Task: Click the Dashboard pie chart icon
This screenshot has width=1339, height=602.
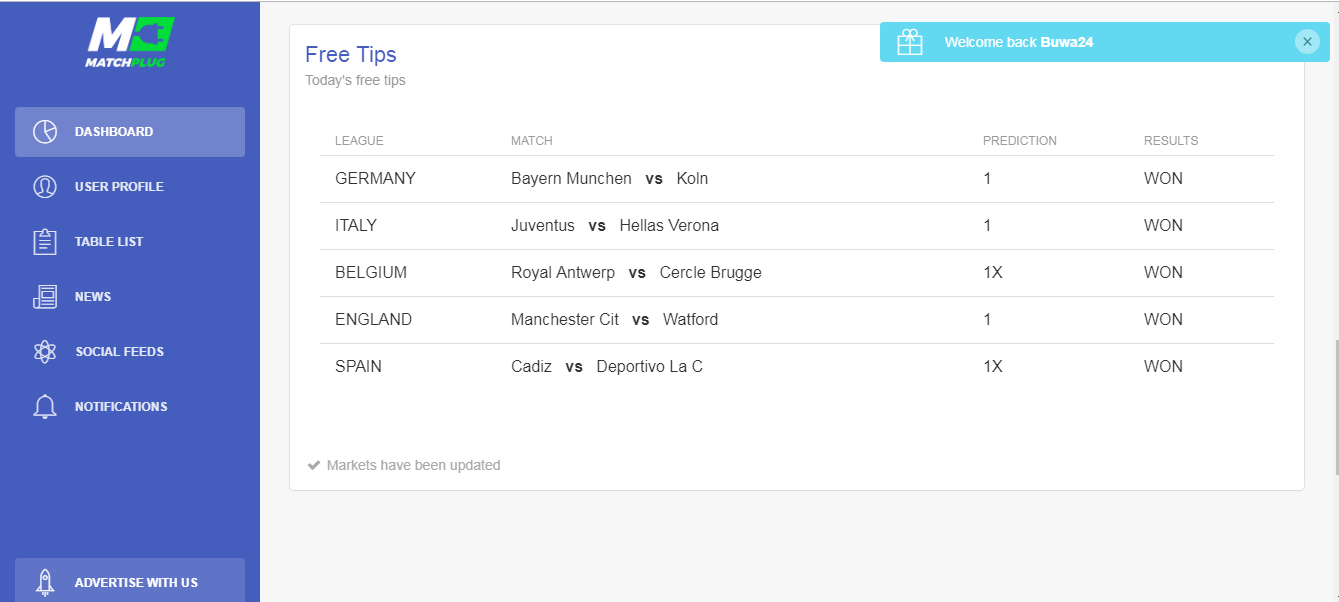Action: point(44,132)
